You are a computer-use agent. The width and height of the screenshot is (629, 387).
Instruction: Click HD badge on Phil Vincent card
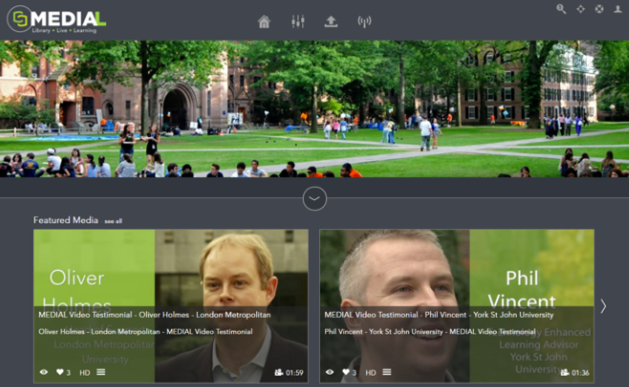pyautogui.click(x=371, y=373)
